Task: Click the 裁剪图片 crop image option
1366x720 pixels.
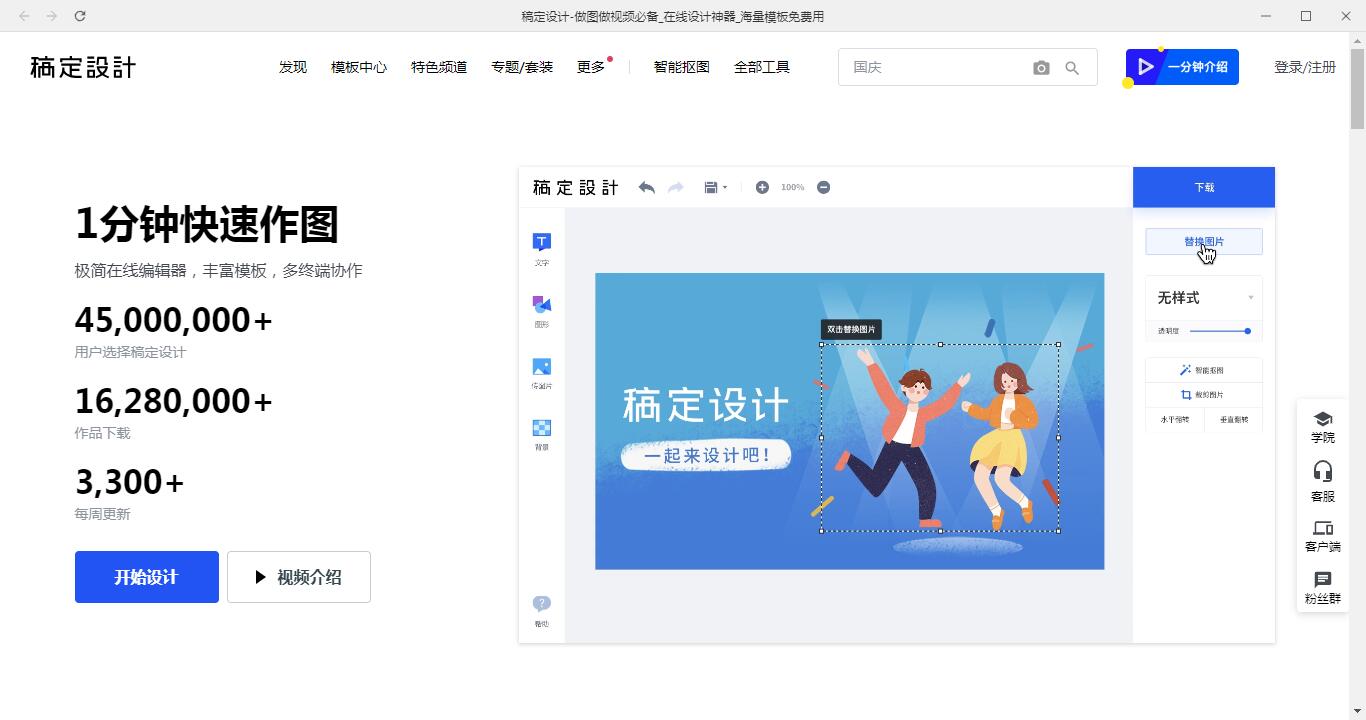Action: click(x=1203, y=395)
